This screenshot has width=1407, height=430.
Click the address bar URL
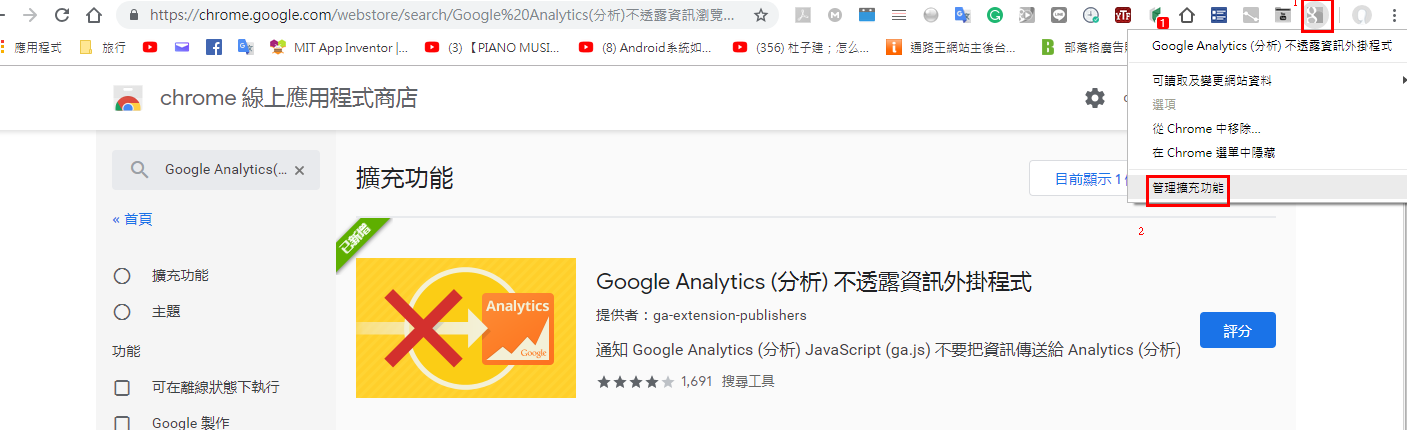coord(441,15)
